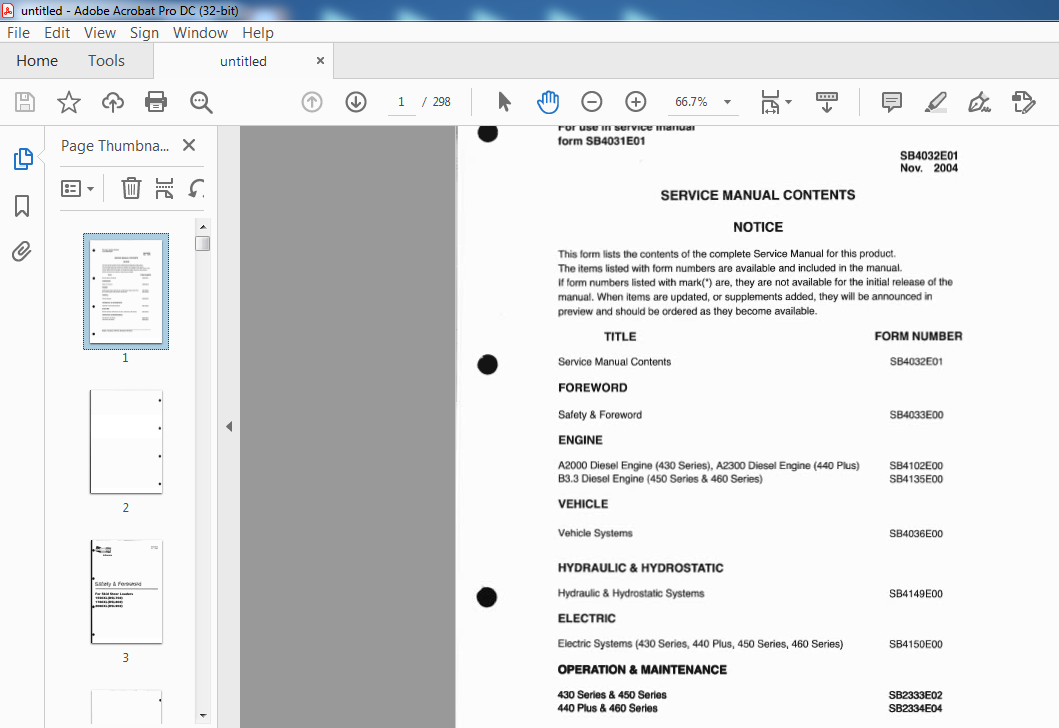Click the Save file icon
The image size is (1059, 728).
pos(25,102)
